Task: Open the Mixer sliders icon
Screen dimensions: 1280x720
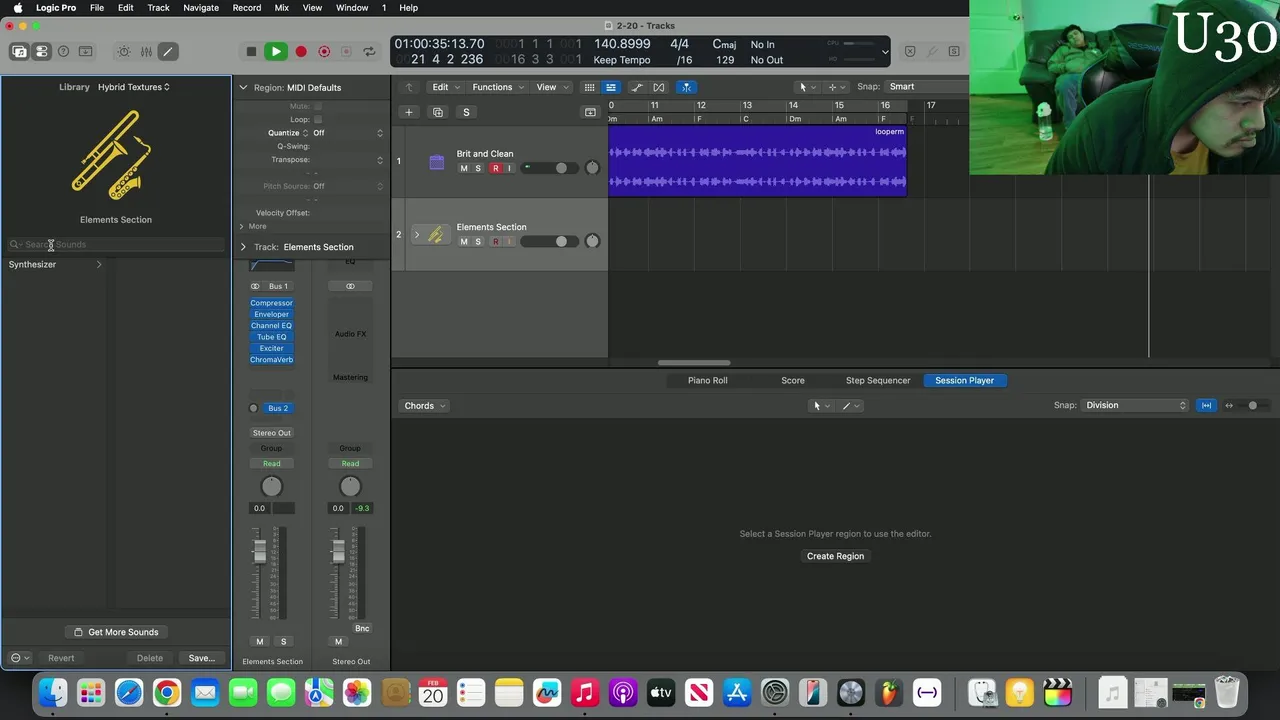Action: tap(146, 51)
